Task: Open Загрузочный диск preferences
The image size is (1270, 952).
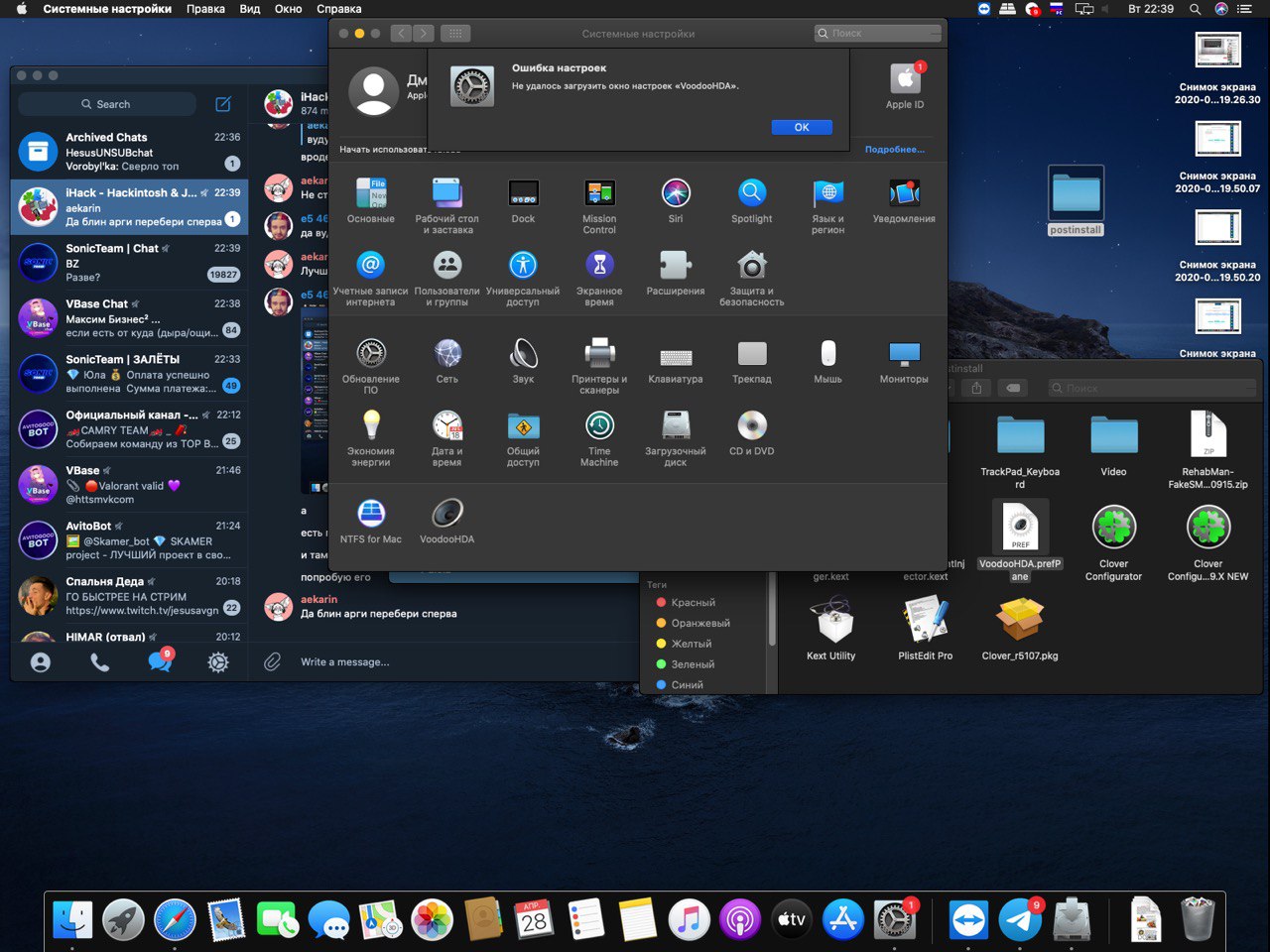Action: [x=676, y=437]
